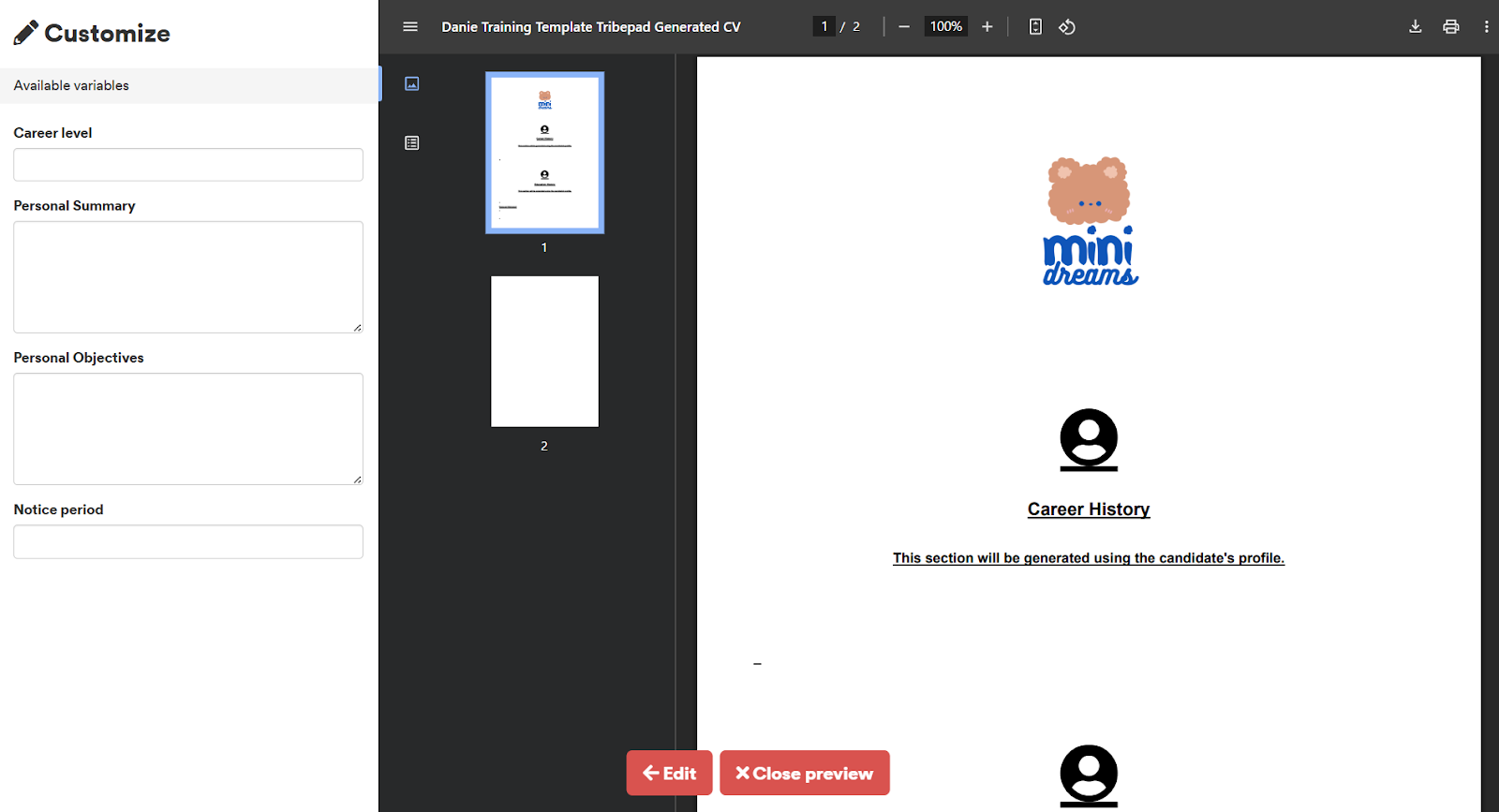The width and height of the screenshot is (1499, 812).
Task: Open the PDF viewer more actions menu
Action: pos(1486,27)
